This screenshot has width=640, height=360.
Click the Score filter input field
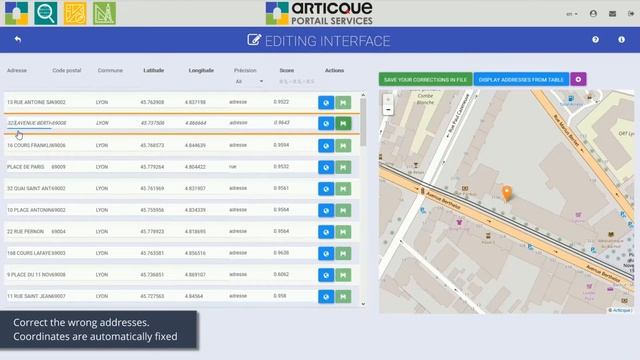tap(297, 82)
